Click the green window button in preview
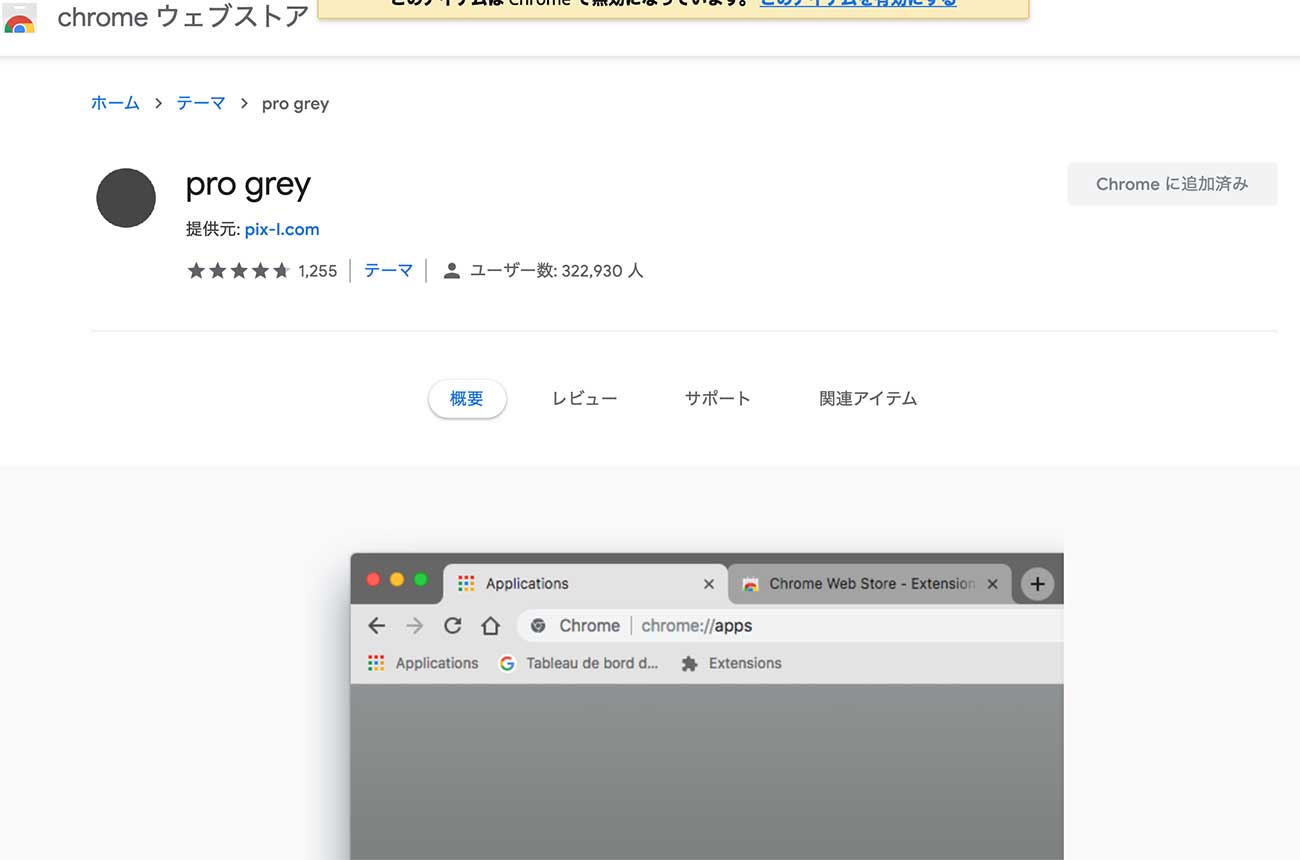 point(421,579)
